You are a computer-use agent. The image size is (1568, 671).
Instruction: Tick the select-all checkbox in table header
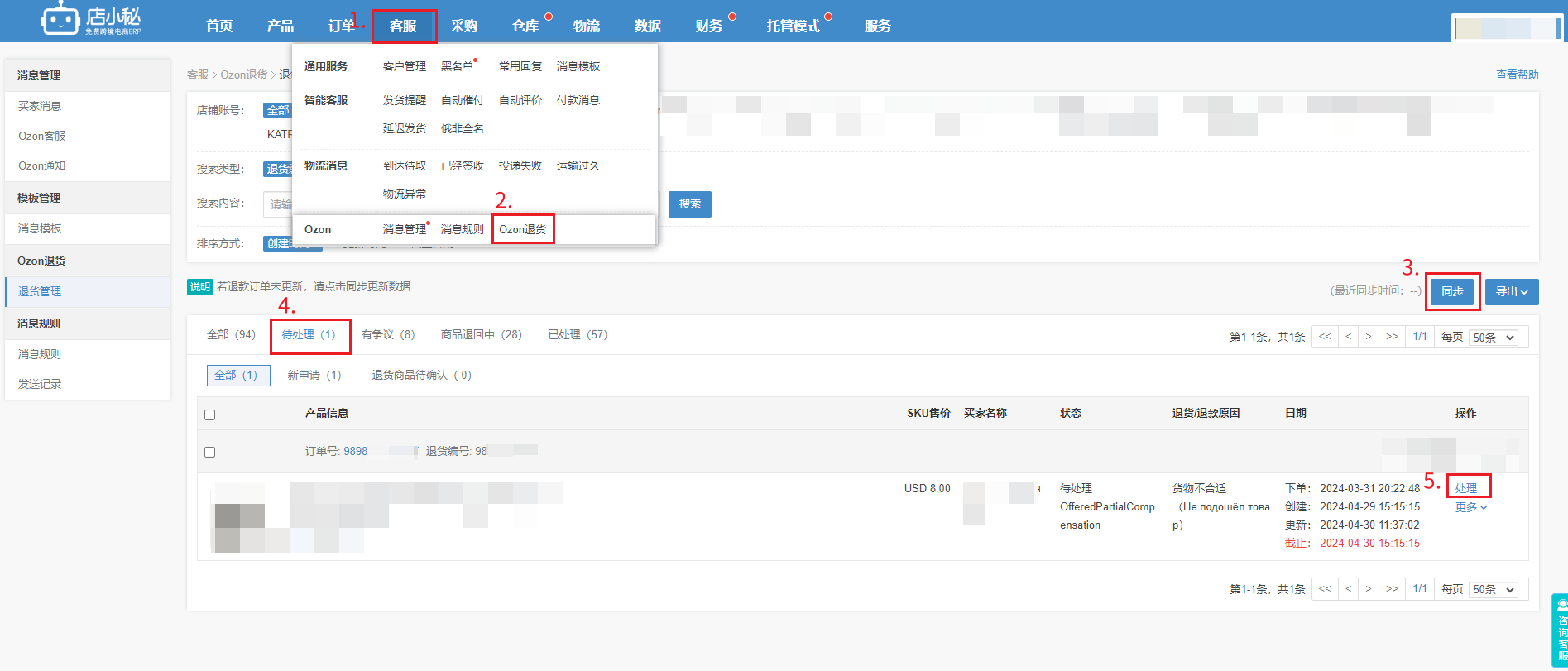coord(209,415)
